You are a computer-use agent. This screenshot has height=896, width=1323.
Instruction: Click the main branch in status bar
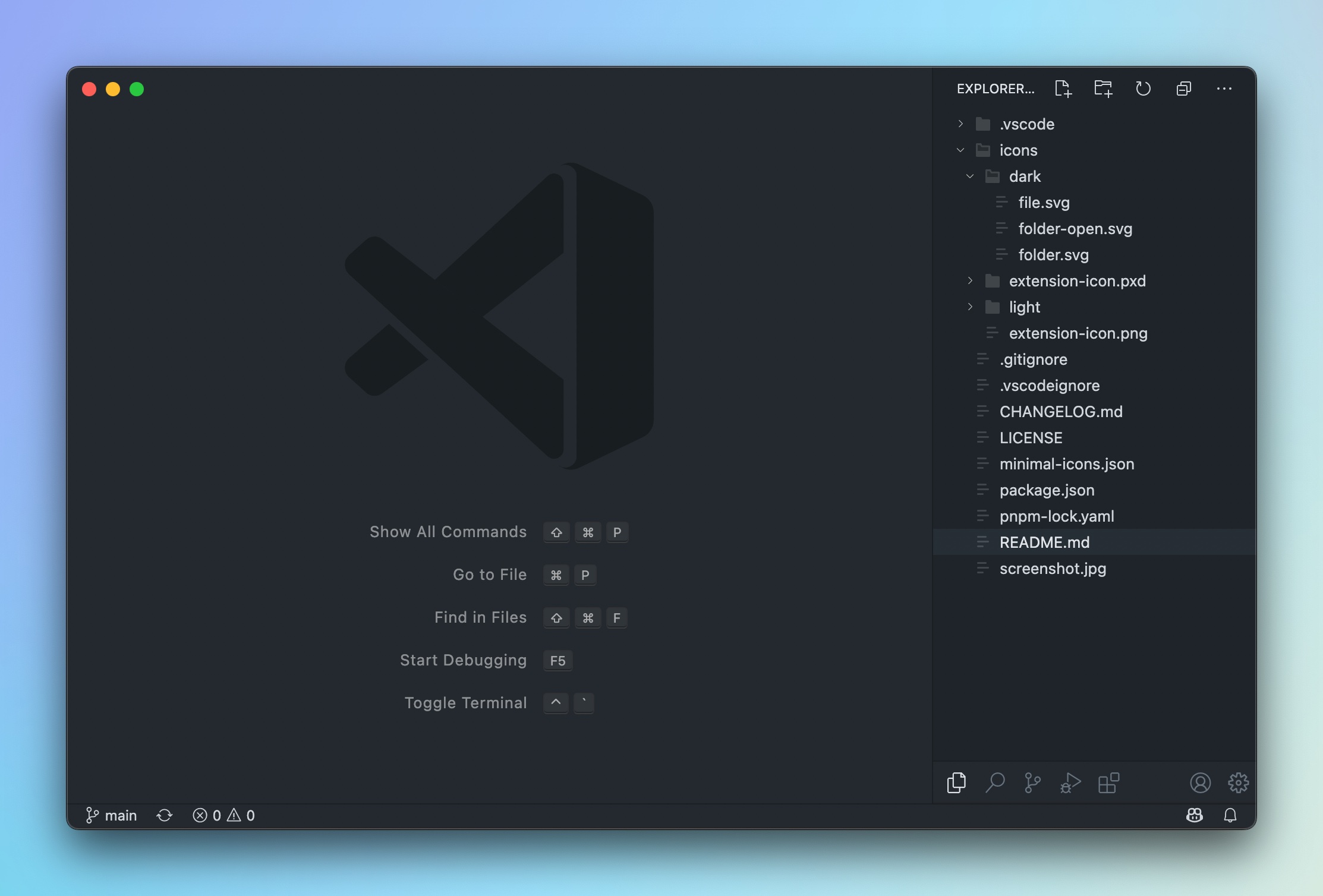pos(112,815)
